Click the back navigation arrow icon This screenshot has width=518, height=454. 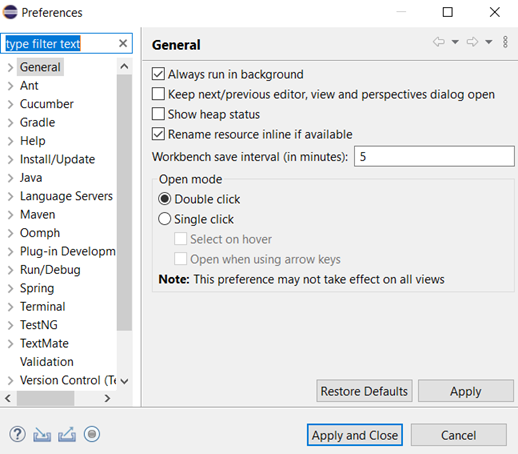pos(439,42)
